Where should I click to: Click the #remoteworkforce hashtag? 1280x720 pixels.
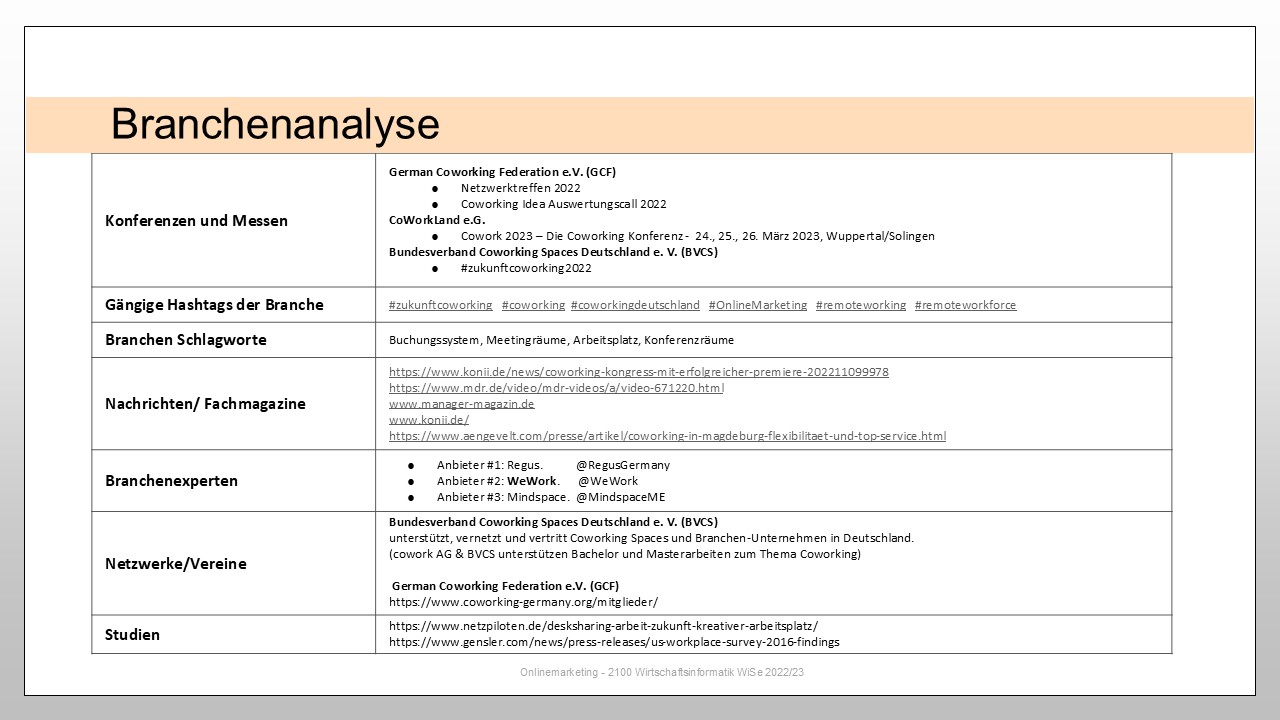(965, 305)
